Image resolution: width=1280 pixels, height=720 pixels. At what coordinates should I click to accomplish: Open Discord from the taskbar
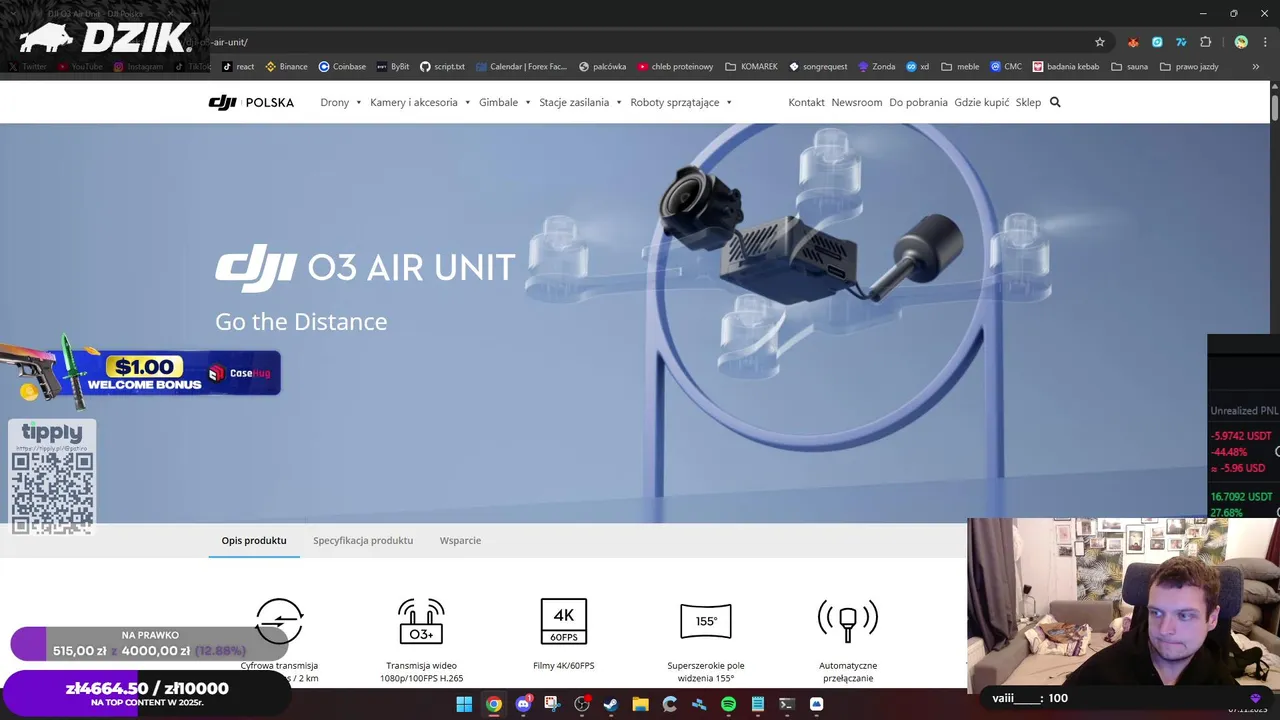click(x=523, y=704)
